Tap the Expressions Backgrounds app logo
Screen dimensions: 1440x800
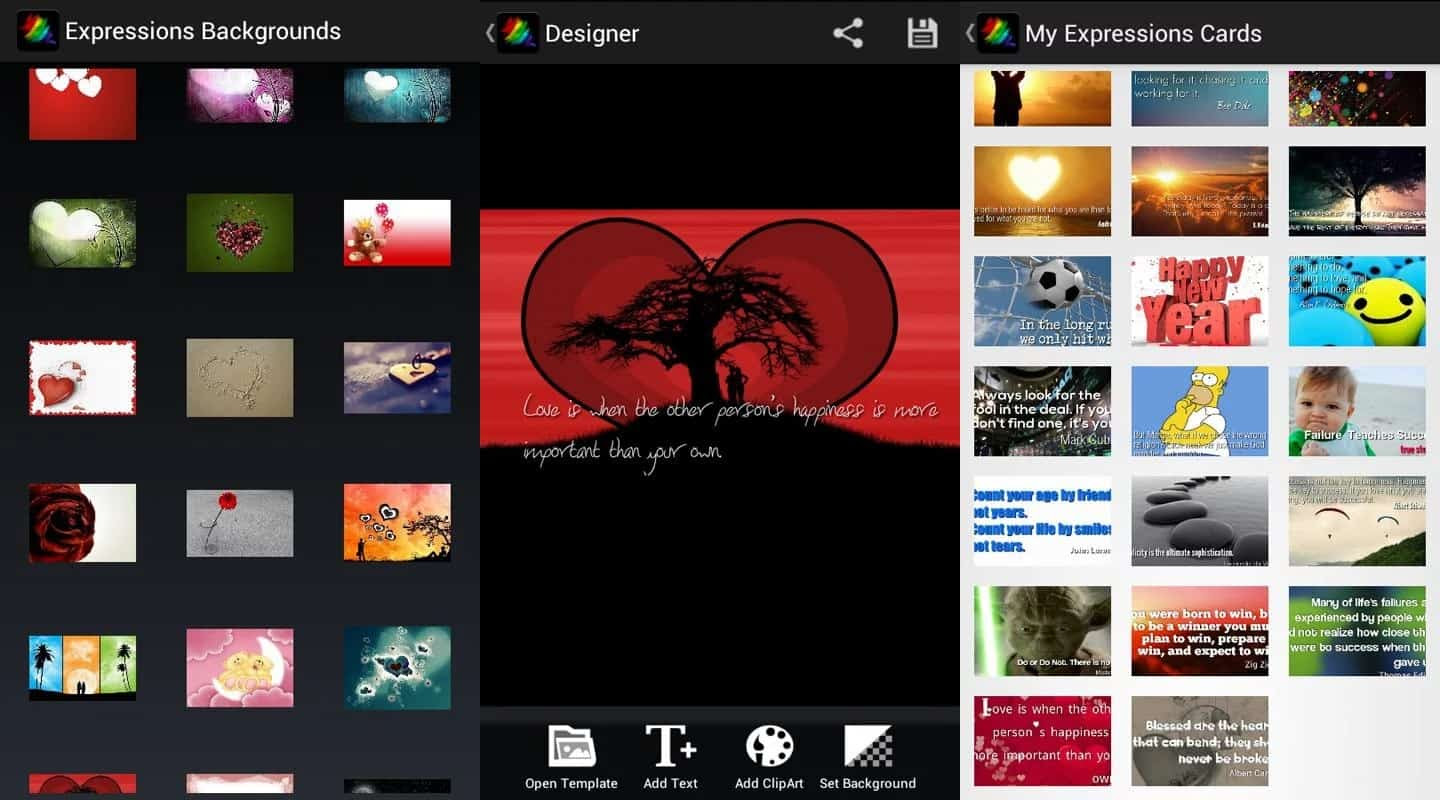point(37,31)
